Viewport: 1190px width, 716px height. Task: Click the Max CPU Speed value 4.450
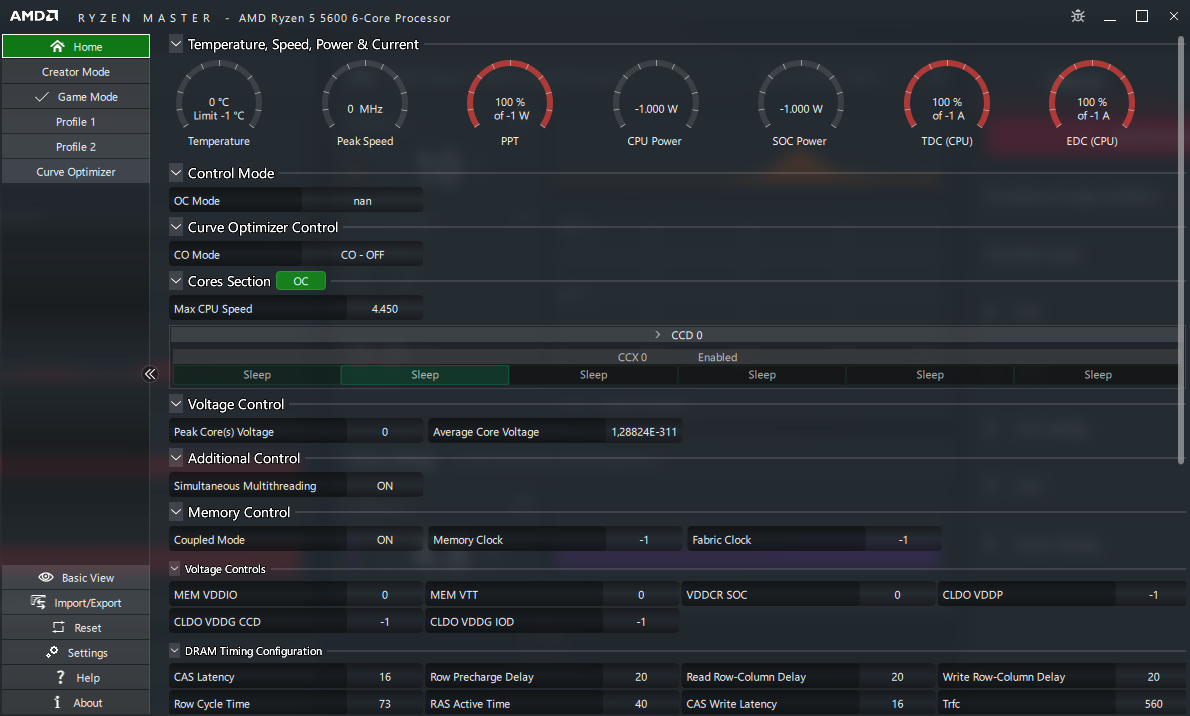(385, 309)
